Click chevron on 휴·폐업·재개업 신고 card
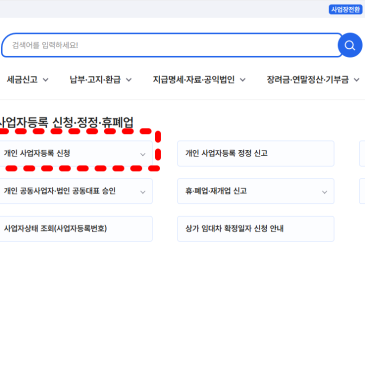 (x=324, y=192)
